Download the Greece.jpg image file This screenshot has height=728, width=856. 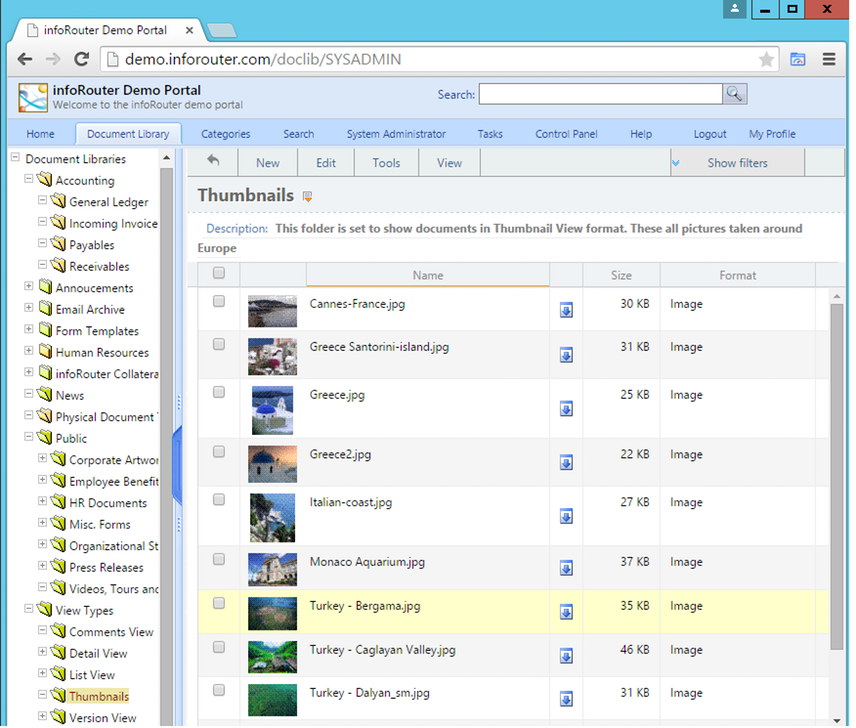point(566,408)
